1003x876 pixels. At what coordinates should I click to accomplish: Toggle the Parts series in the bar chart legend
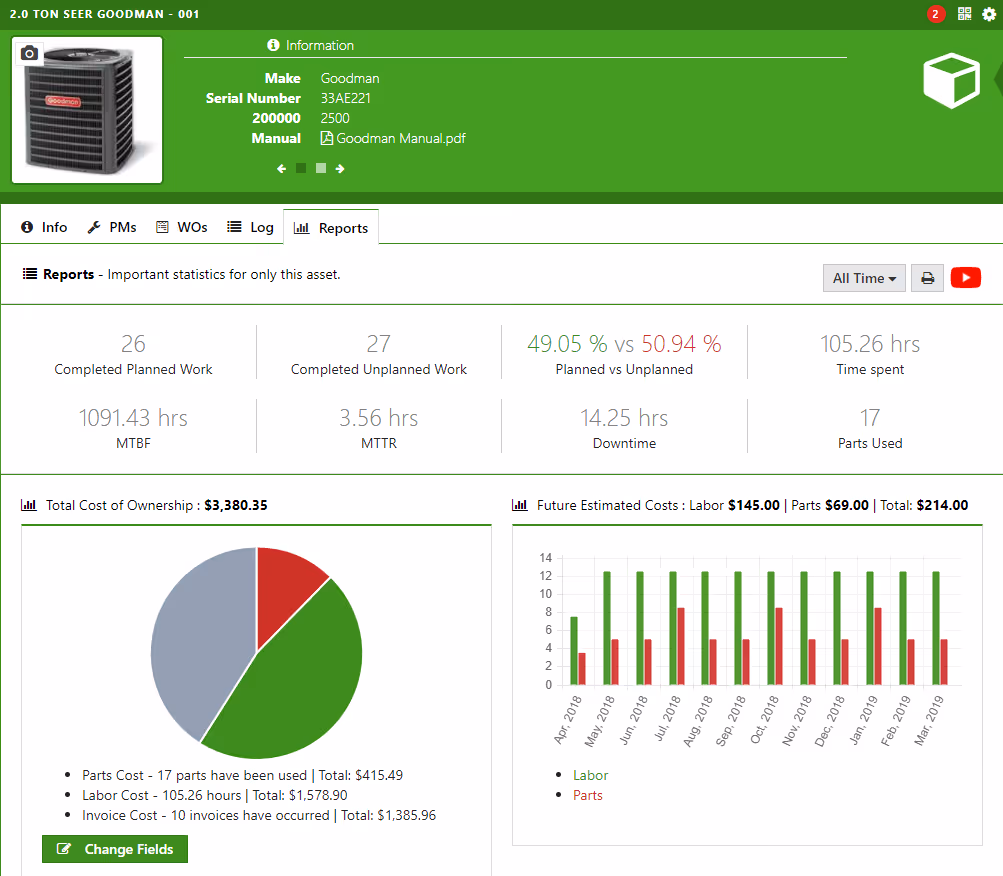click(x=587, y=795)
